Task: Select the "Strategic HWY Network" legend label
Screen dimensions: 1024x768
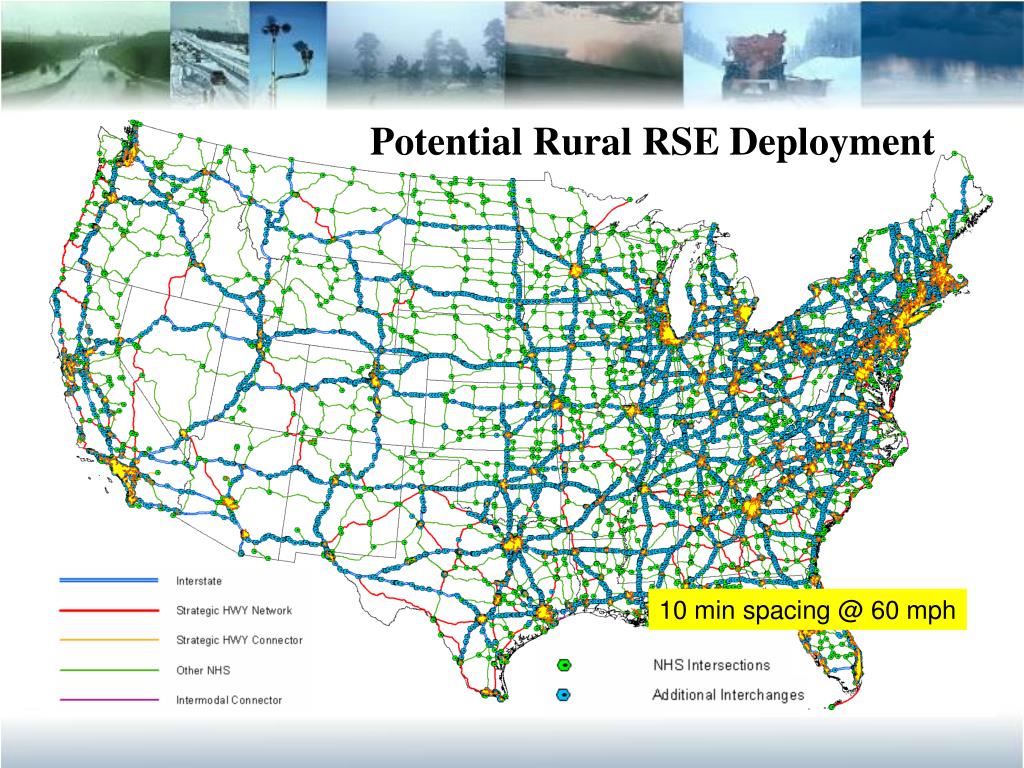Action: [x=234, y=611]
